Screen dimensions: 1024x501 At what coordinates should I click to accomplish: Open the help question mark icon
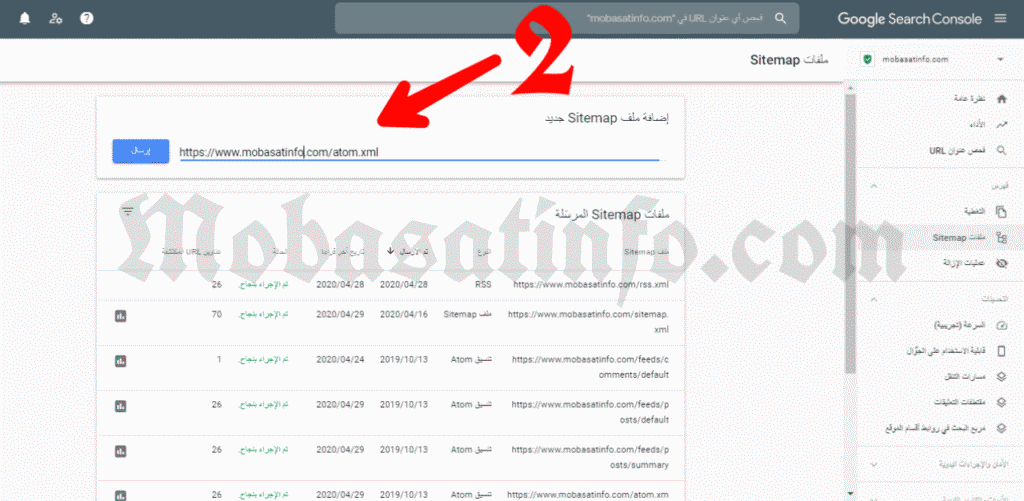tap(86, 18)
